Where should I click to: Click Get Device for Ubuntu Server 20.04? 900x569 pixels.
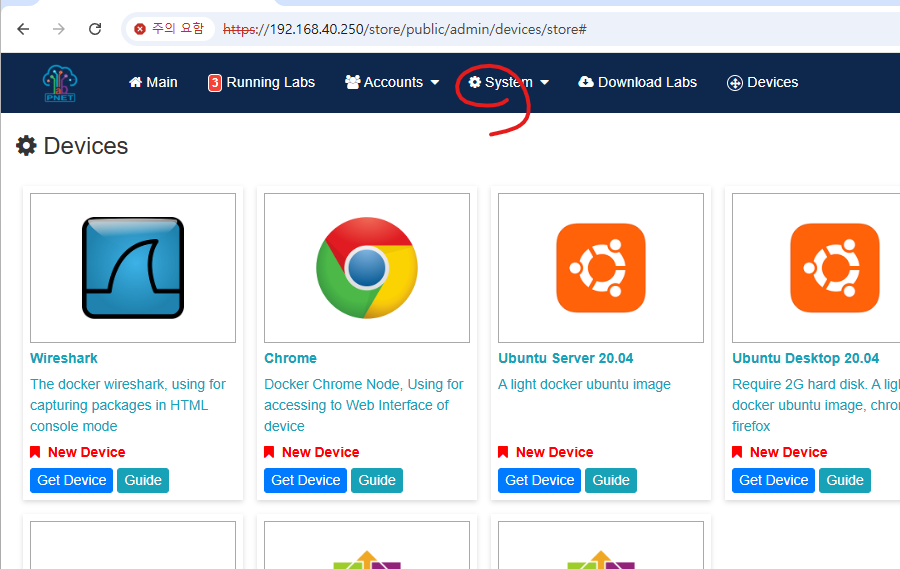540,480
